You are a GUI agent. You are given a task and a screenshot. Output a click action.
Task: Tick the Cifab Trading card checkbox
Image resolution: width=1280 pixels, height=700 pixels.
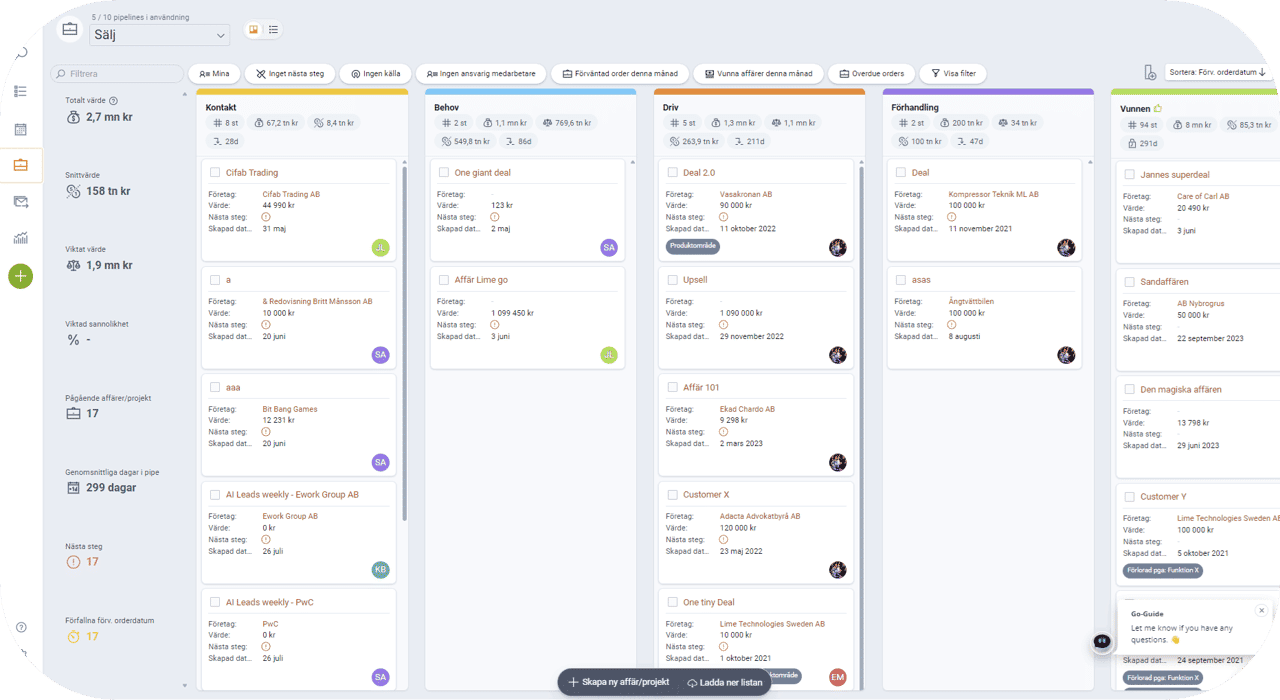pos(215,172)
